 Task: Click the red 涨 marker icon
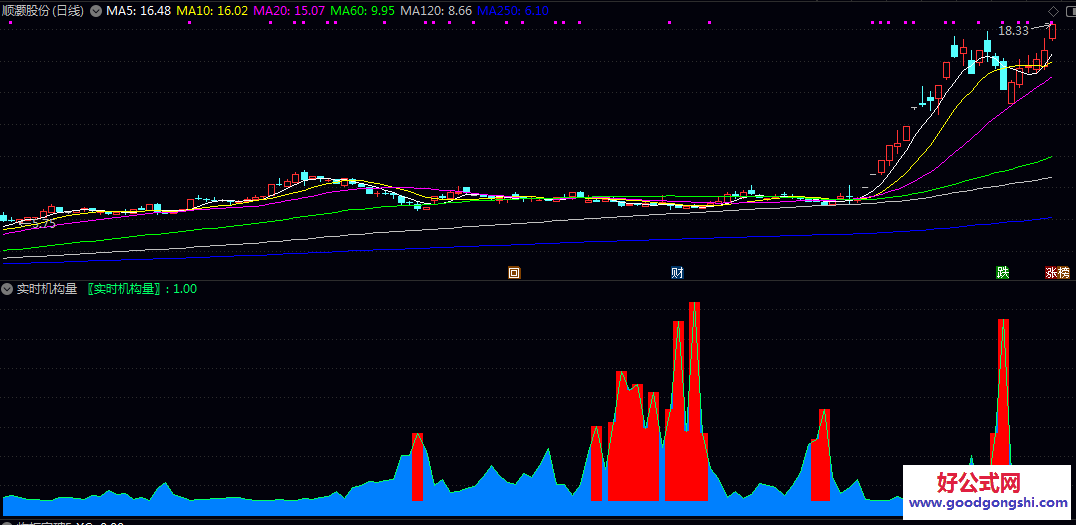1051,273
